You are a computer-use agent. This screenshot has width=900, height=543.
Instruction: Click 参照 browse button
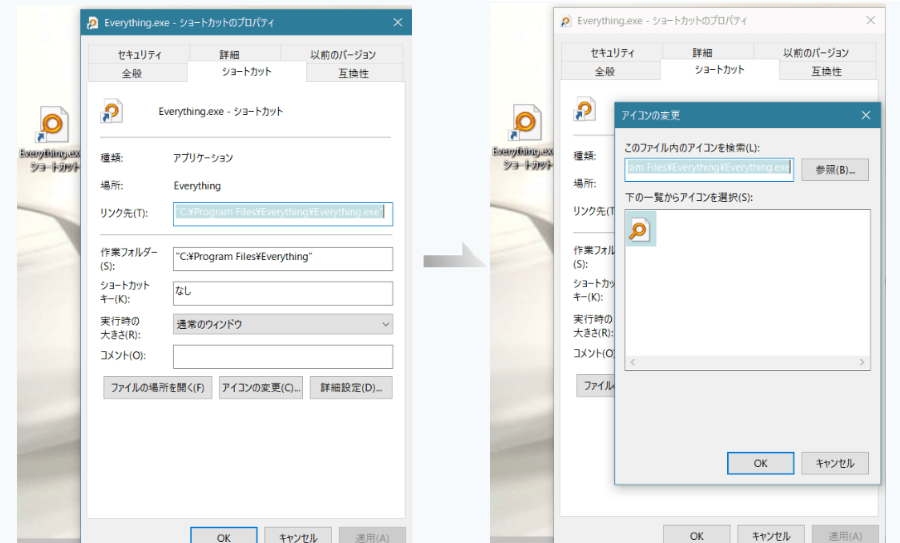click(835, 169)
